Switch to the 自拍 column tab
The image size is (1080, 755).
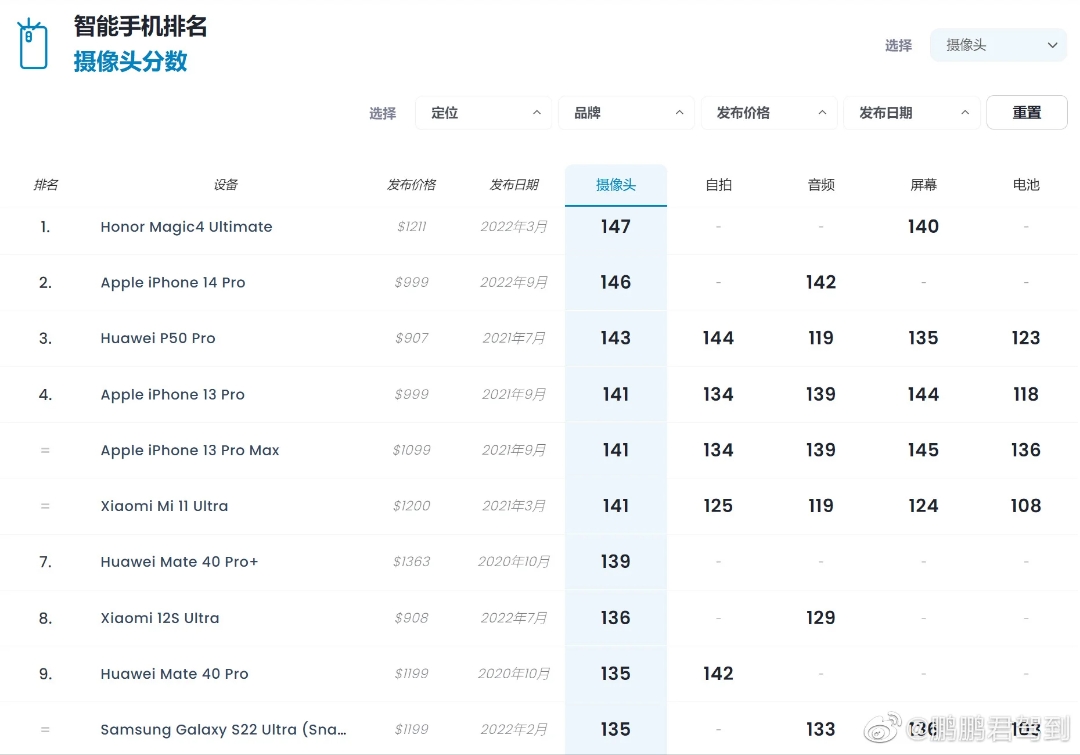pyautogui.click(x=718, y=185)
